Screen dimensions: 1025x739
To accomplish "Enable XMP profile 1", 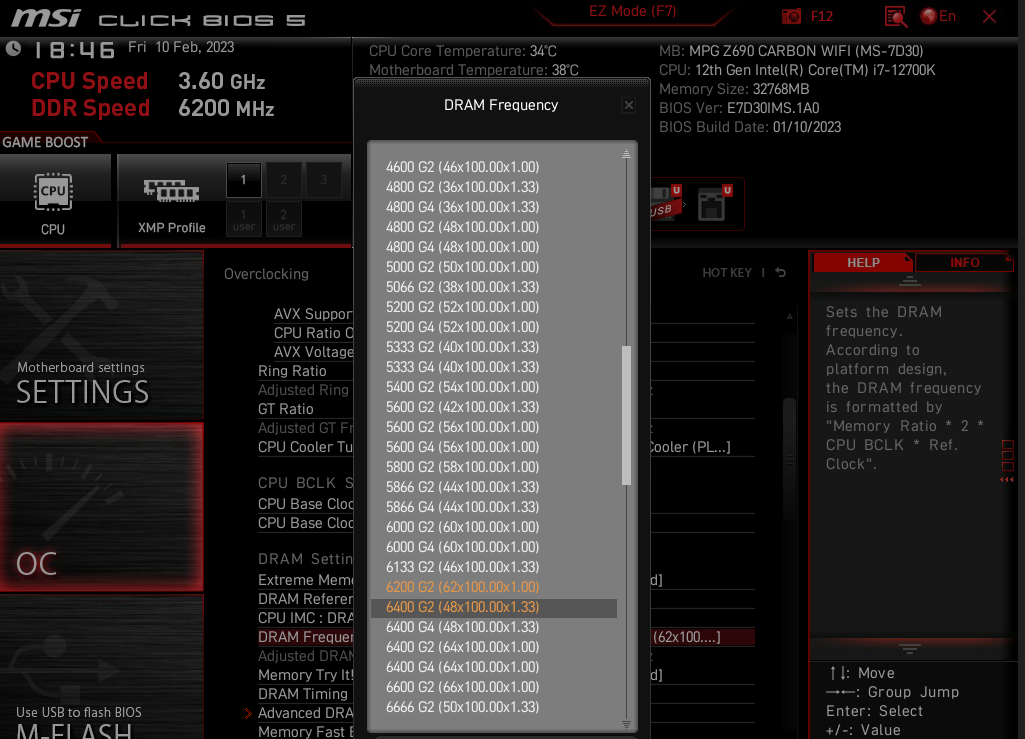I will (244, 180).
